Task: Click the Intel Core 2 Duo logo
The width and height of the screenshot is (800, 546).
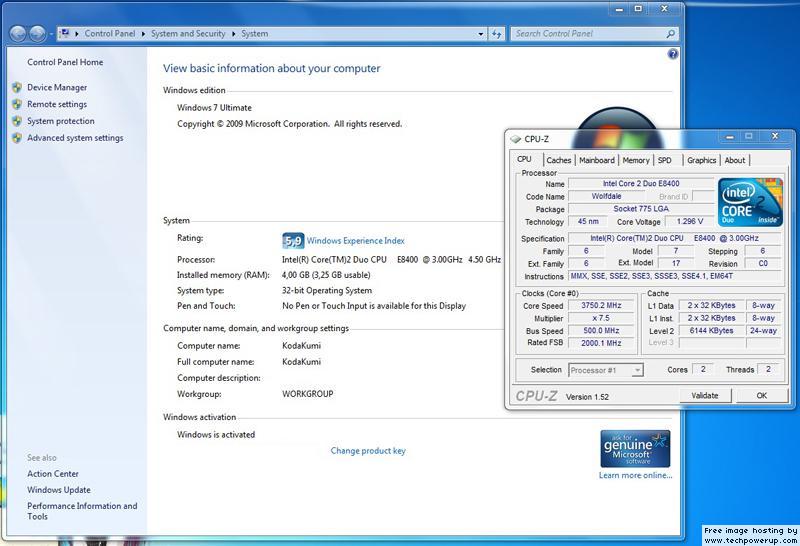Action: (x=750, y=202)
